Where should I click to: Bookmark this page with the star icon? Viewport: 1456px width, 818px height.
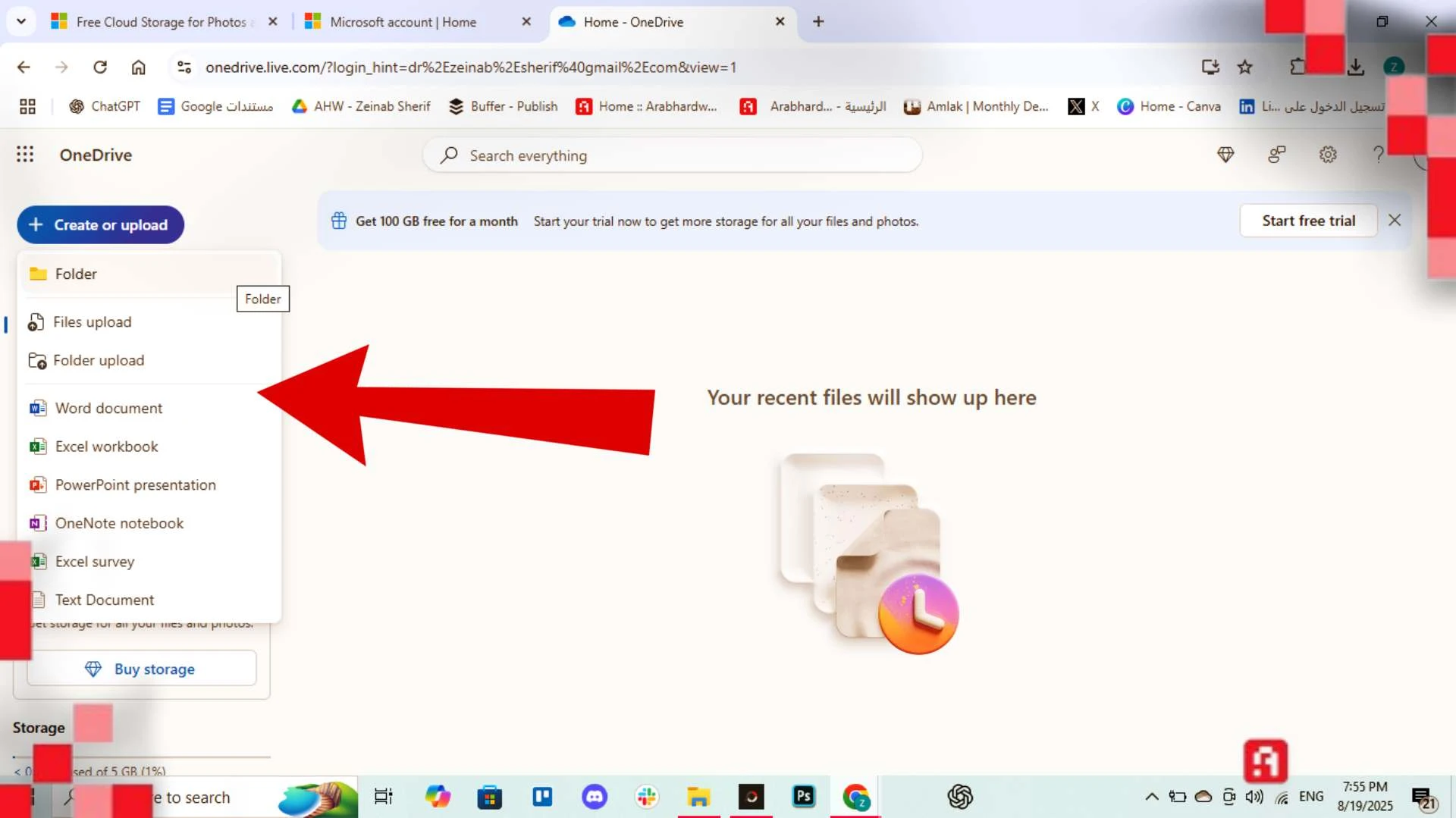point(1244,67)
